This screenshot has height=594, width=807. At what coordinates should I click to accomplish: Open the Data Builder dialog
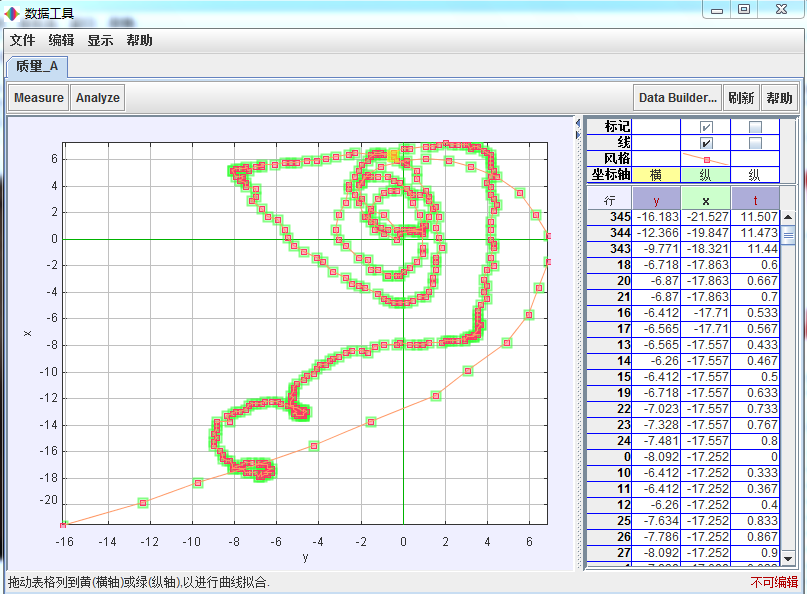point(679,98)
